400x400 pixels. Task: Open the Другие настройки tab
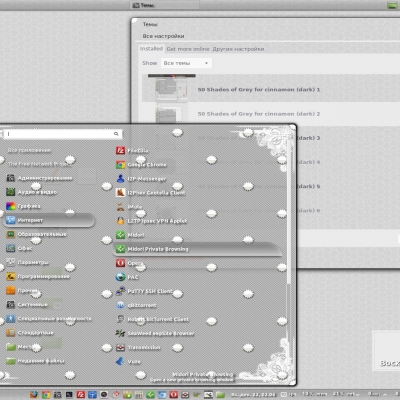238,49
